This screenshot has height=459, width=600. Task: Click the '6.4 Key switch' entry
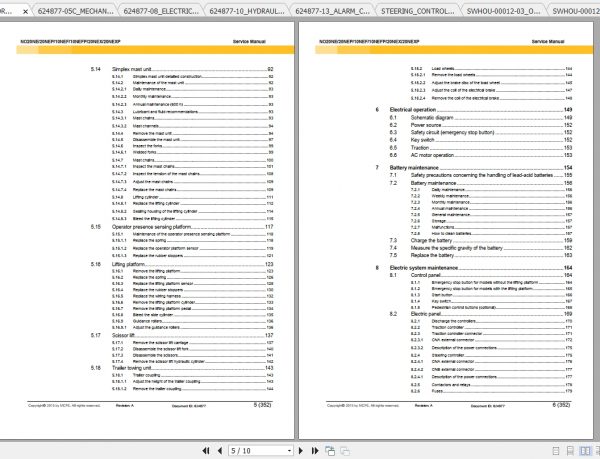481,140
